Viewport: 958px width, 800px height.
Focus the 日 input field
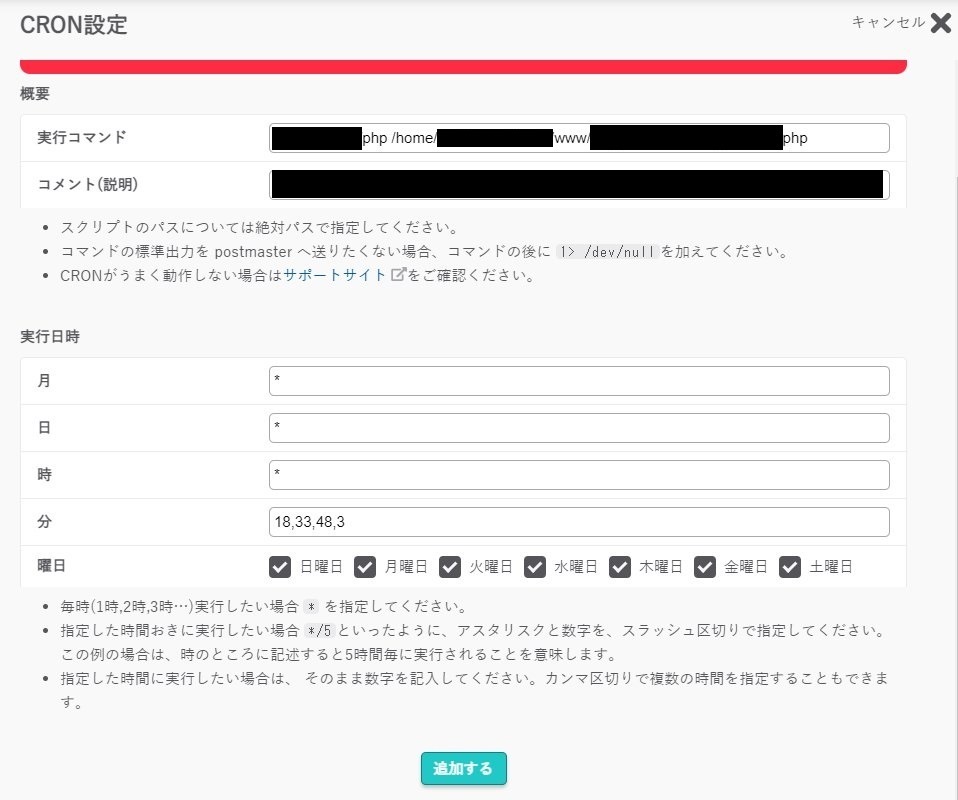(579, 428)
